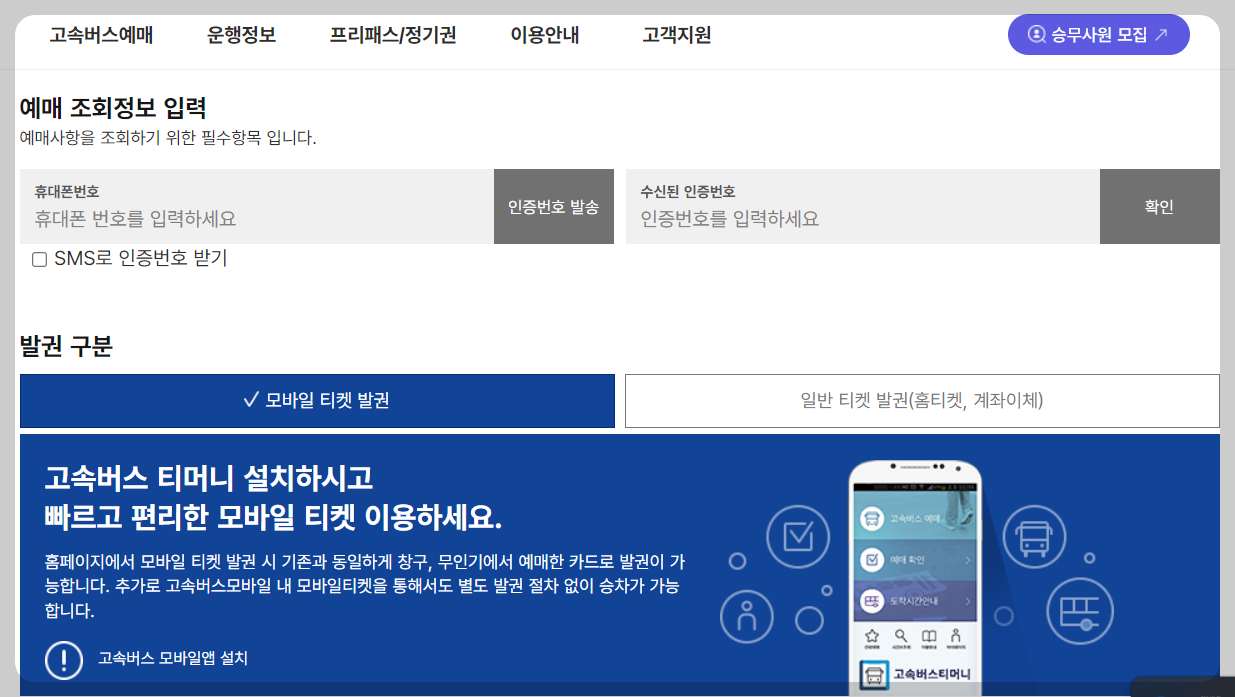Focus the 수신된 인증번호 input field
1235x697 pixels.
tap(863, 207)
